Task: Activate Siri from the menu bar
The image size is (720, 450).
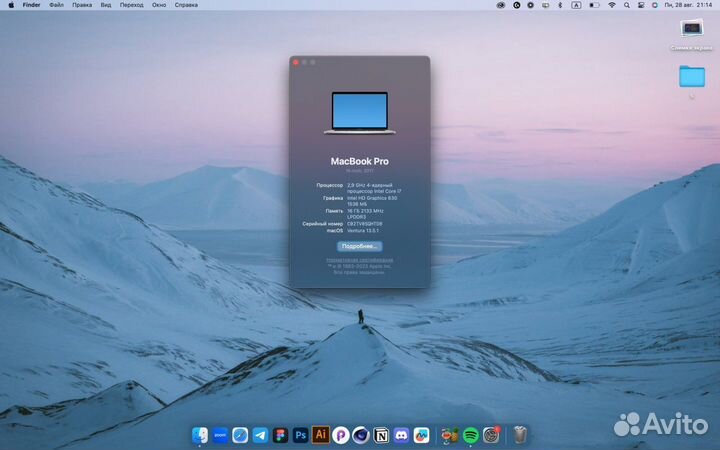Action: pyautogui.click(x=655, y=5)
